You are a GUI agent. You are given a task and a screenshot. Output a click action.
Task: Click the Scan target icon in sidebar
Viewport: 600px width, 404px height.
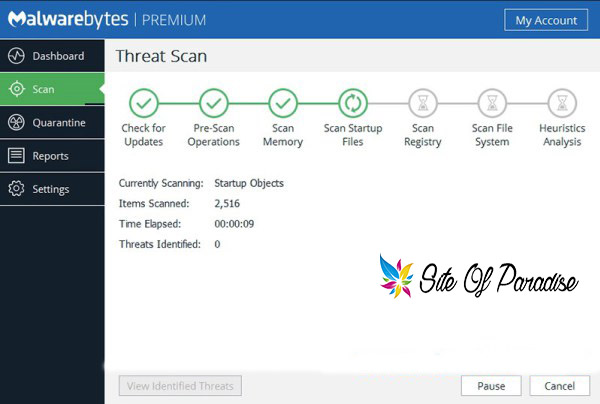16,89
